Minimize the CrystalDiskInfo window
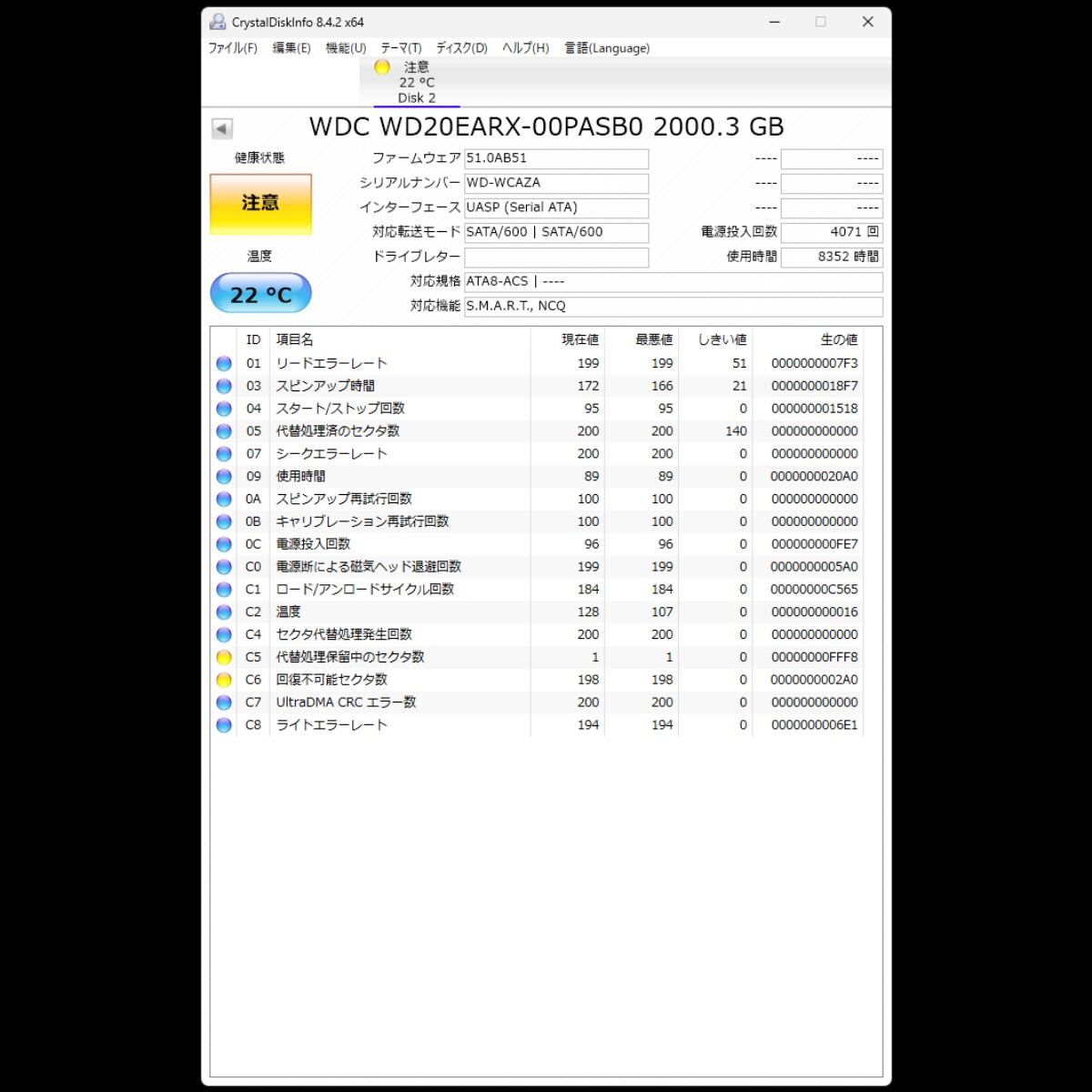Viewport: 1092px width, 1092px height. point(775,22)
